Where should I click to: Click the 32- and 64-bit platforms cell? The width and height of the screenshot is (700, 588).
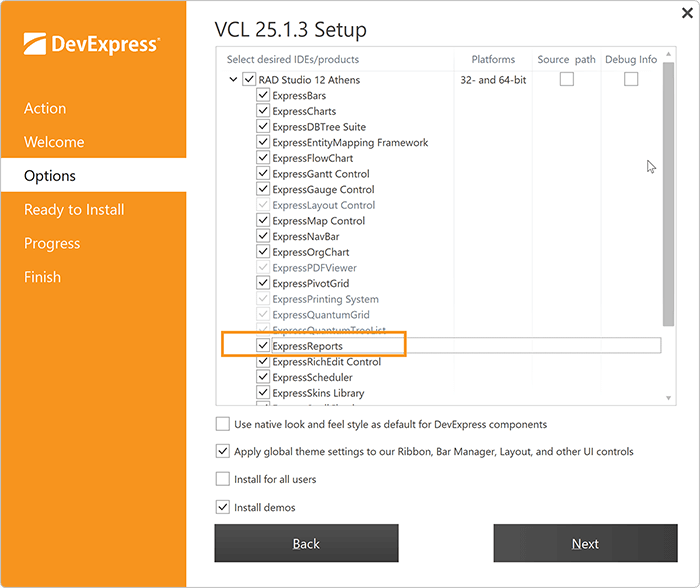(493, 80)
